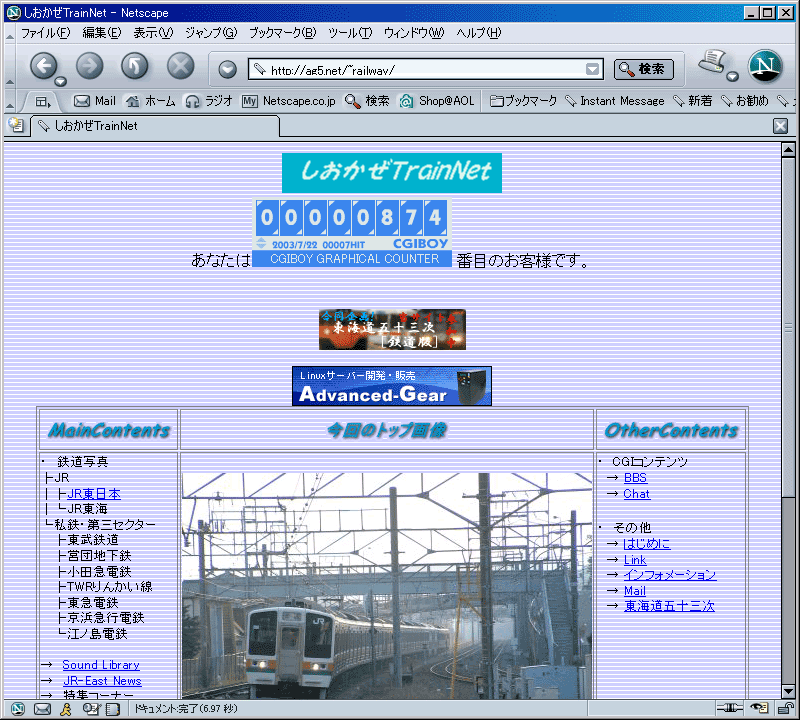Viewport: 800px width, 720px height.
Task: Click the CGIBOY graphical counter image
Action: click(352, 233)
